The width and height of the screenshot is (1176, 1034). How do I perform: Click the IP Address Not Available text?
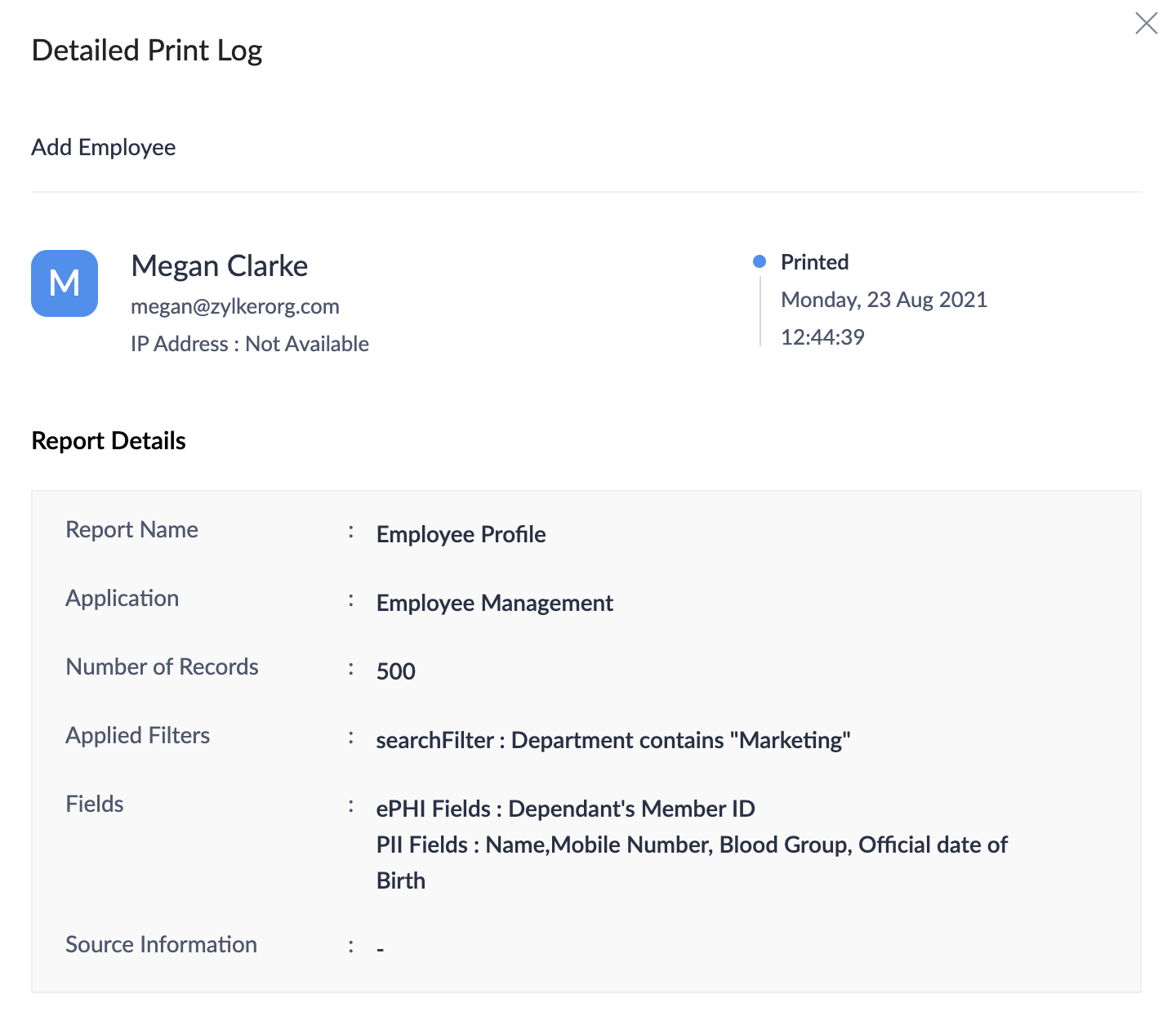point(250,344)
